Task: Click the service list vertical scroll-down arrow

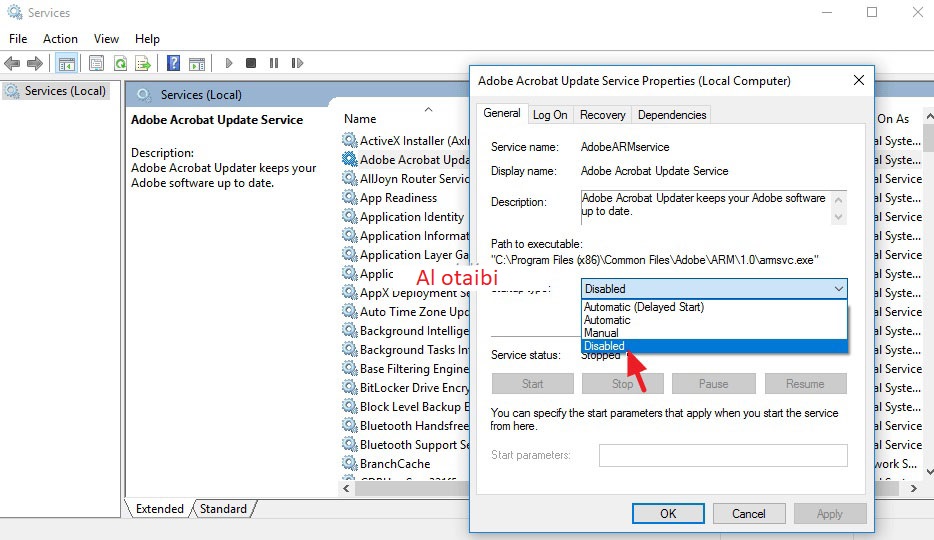Action: point(929,472)
